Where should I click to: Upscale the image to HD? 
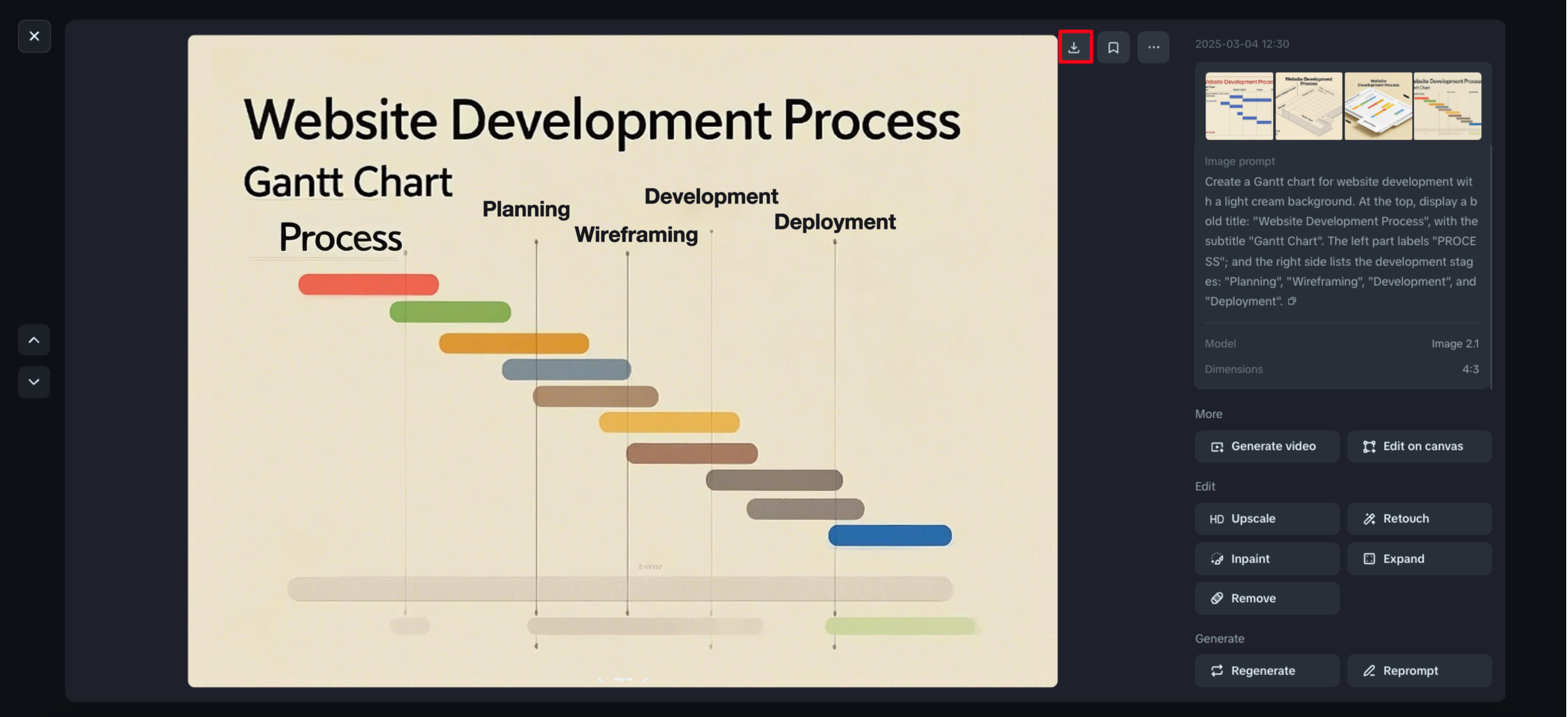[x=1266, y=519]
